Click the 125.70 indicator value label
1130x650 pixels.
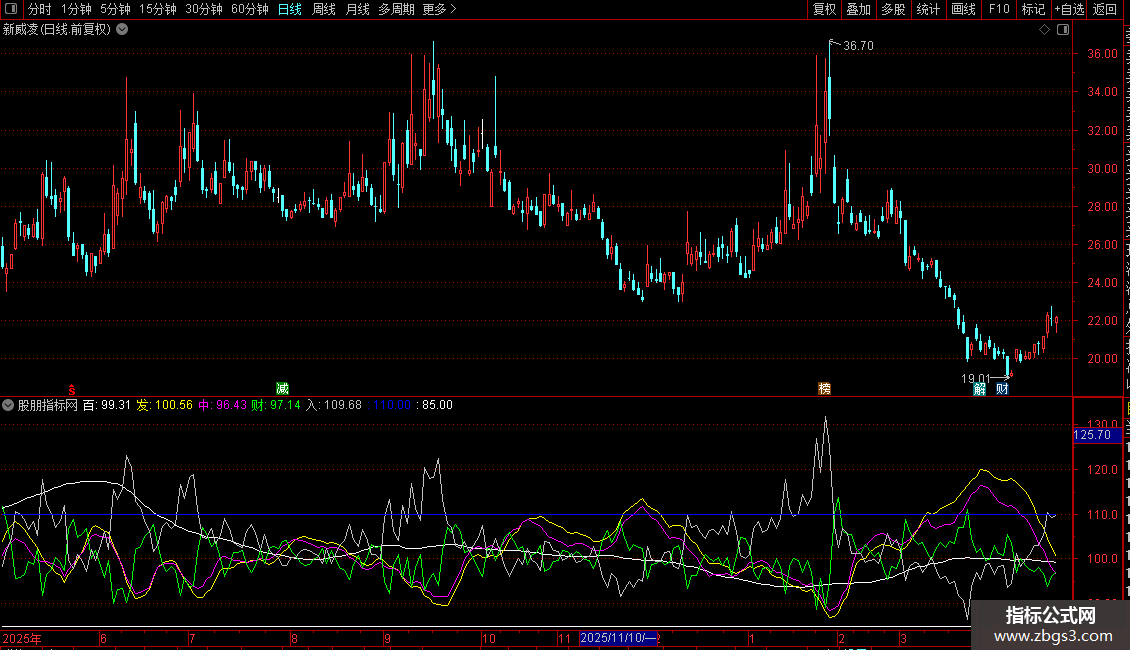click(x=1098, y=435)
